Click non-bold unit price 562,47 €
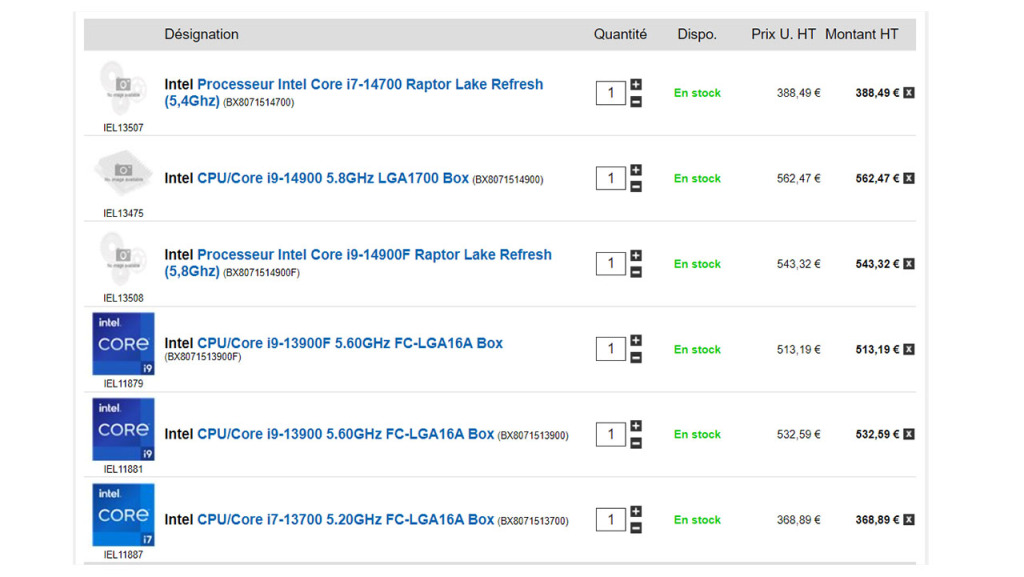 [x=798, y=178]
